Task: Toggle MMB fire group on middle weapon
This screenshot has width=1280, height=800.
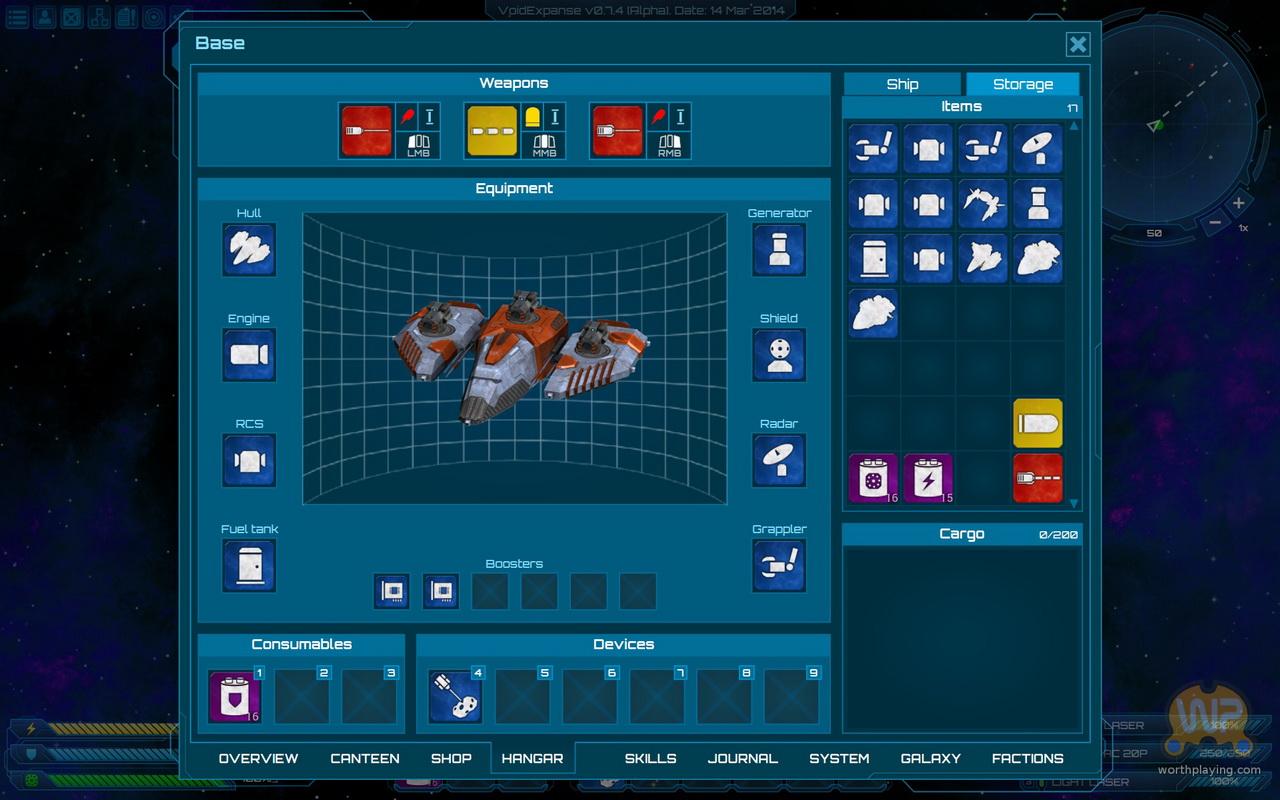Action: [544, 146]
